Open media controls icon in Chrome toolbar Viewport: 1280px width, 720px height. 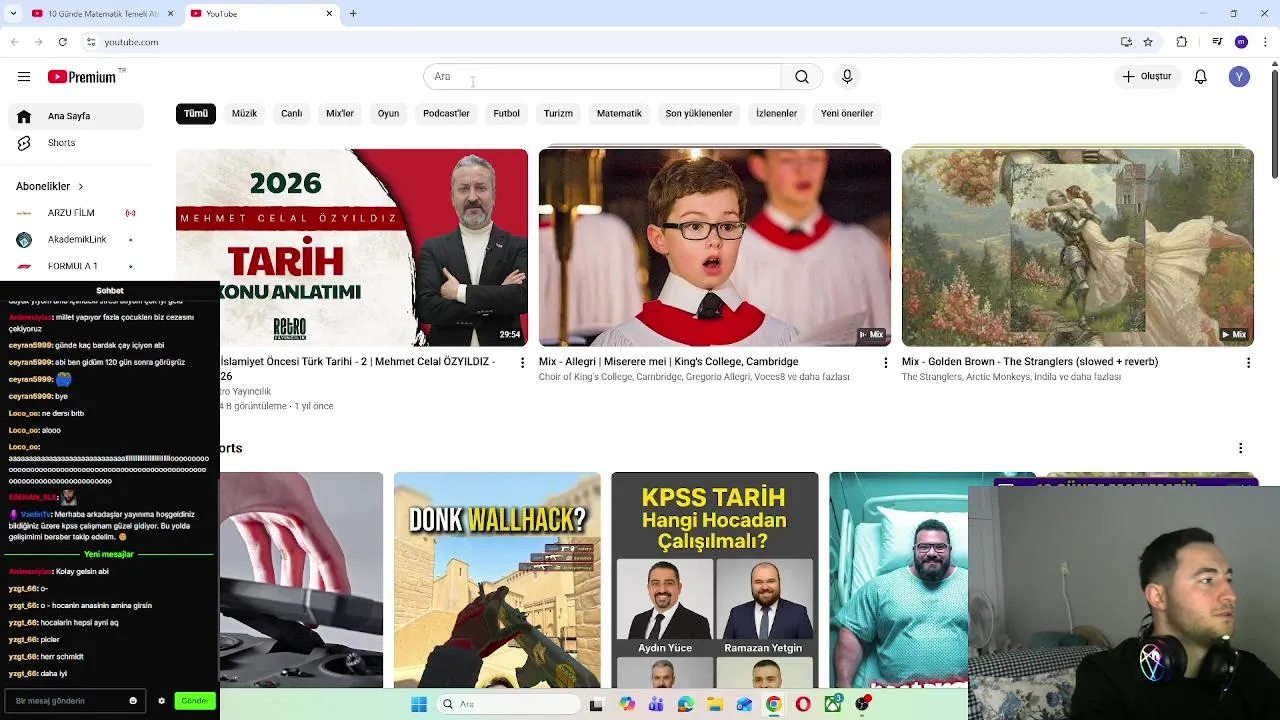[x=1217, y=42]
